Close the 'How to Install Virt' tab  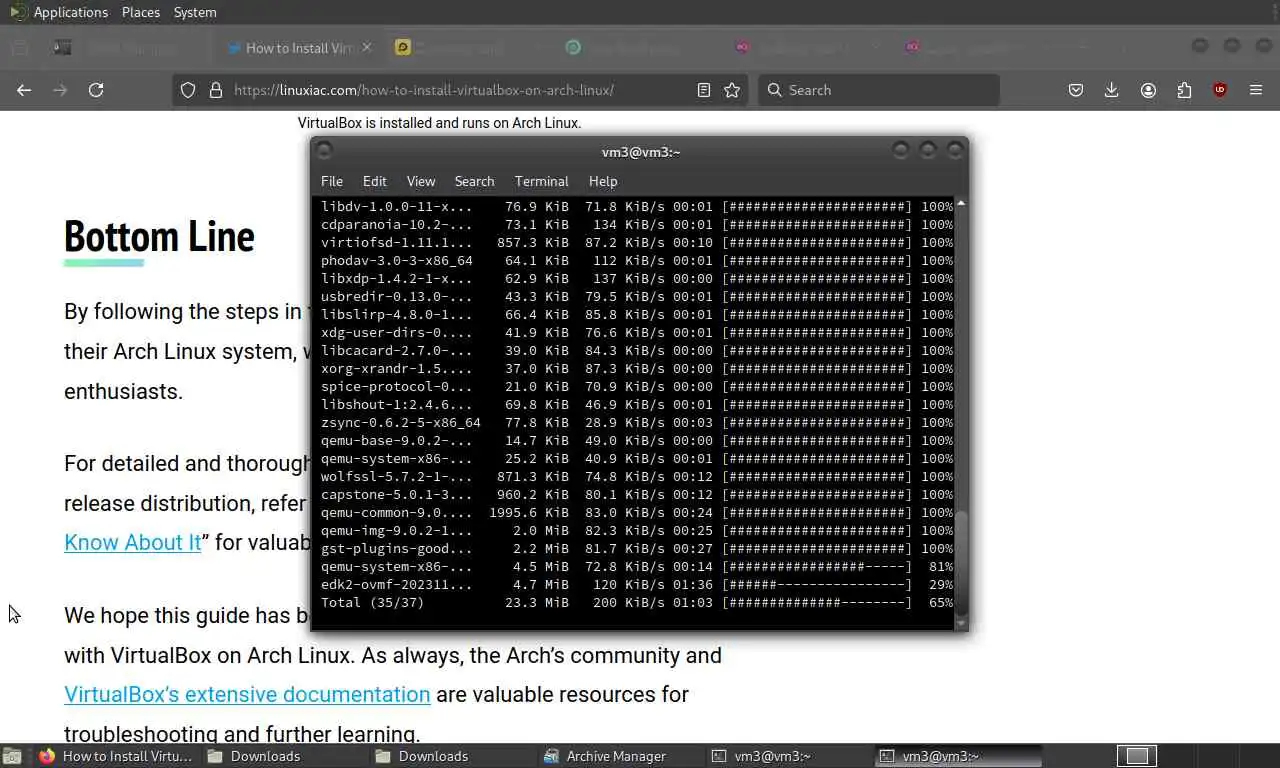pos(366,47)
